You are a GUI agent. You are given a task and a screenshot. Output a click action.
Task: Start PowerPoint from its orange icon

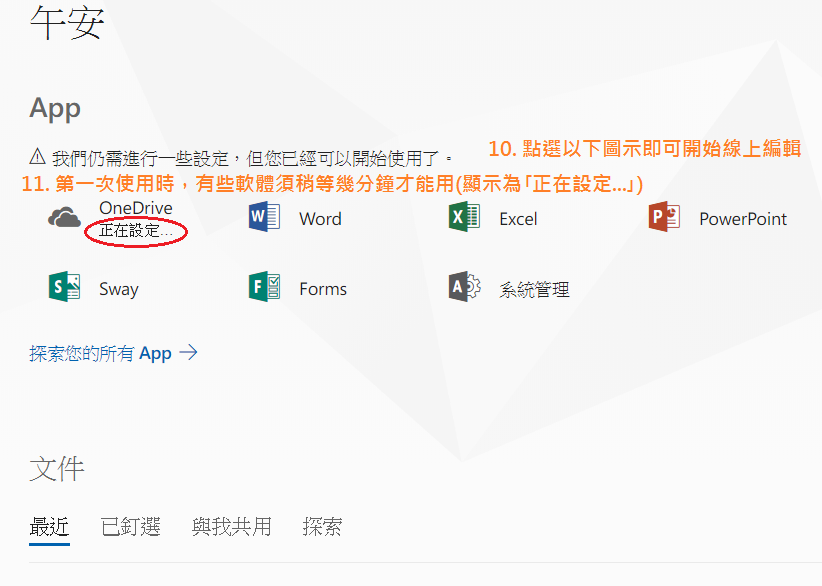pyautogui.click(x=664, y=216)
